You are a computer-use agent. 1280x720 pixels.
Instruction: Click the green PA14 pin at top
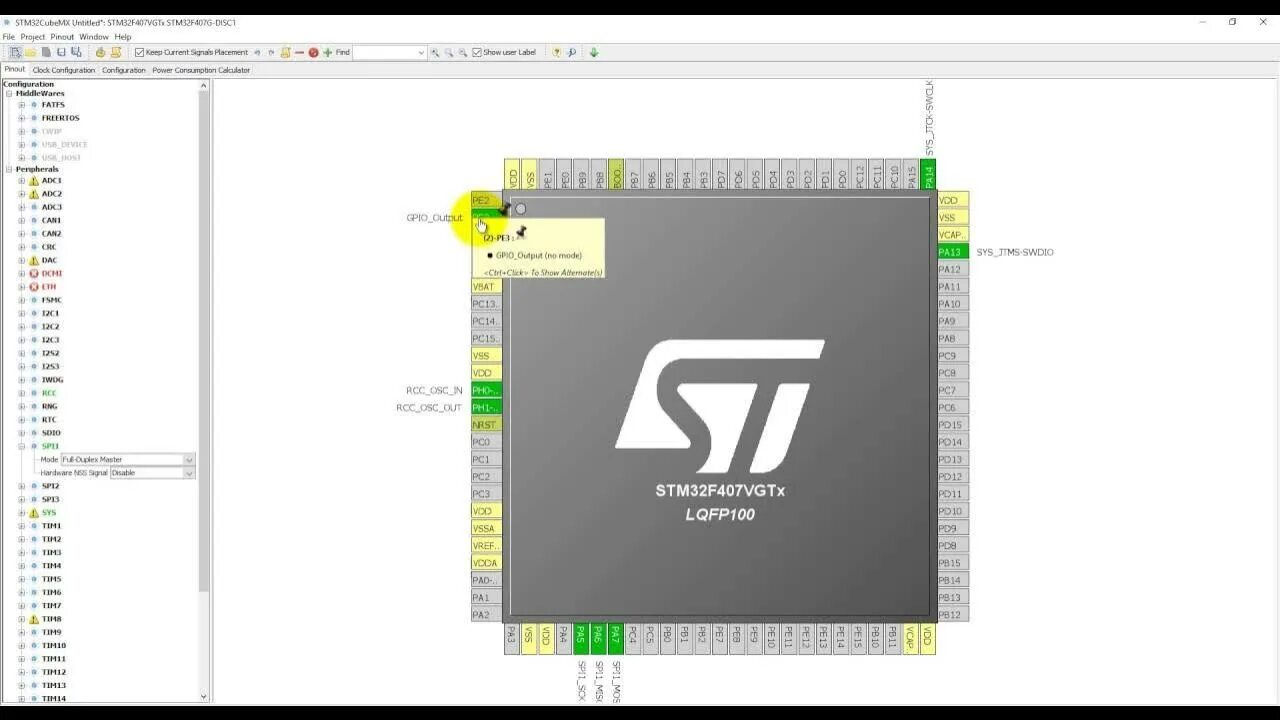[928, 174]
